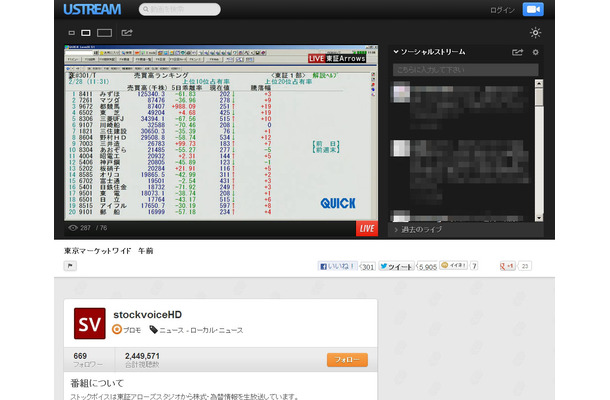This screenshot has height=400, width=610.
Task: Focus the video search field
Action: coord(179,9)
